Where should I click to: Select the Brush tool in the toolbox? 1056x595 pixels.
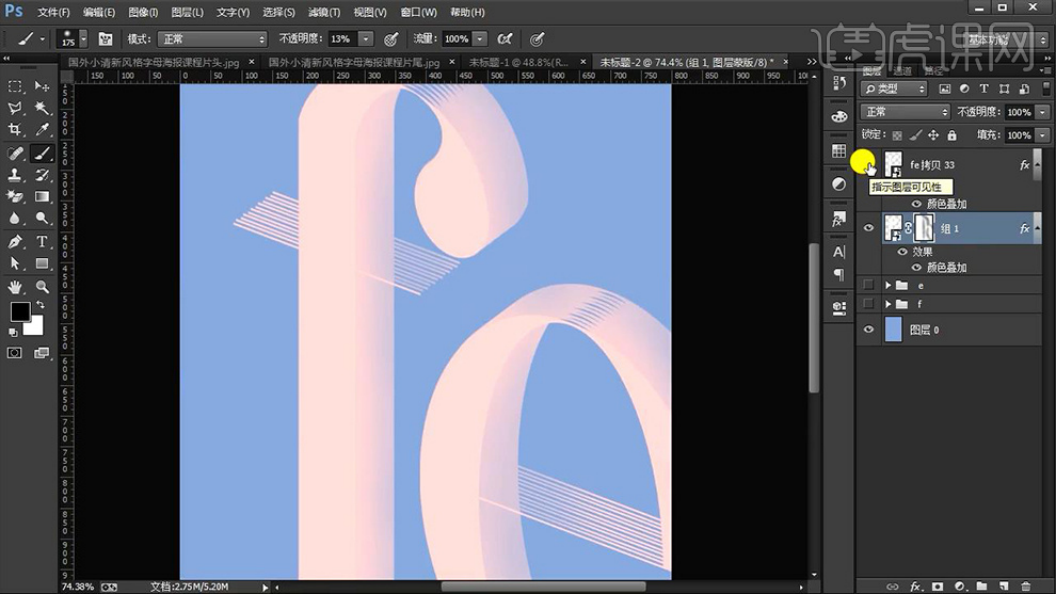42,154
